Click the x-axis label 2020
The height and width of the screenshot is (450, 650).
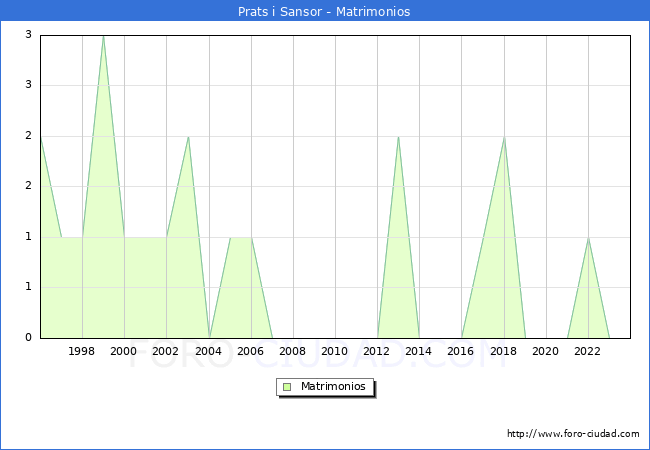[x=545, y=351]
